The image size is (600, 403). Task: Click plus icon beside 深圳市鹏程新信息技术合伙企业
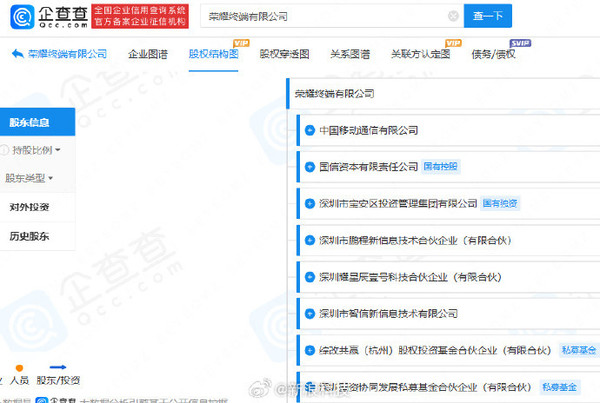pyautogui.click(x=311, y=241)
